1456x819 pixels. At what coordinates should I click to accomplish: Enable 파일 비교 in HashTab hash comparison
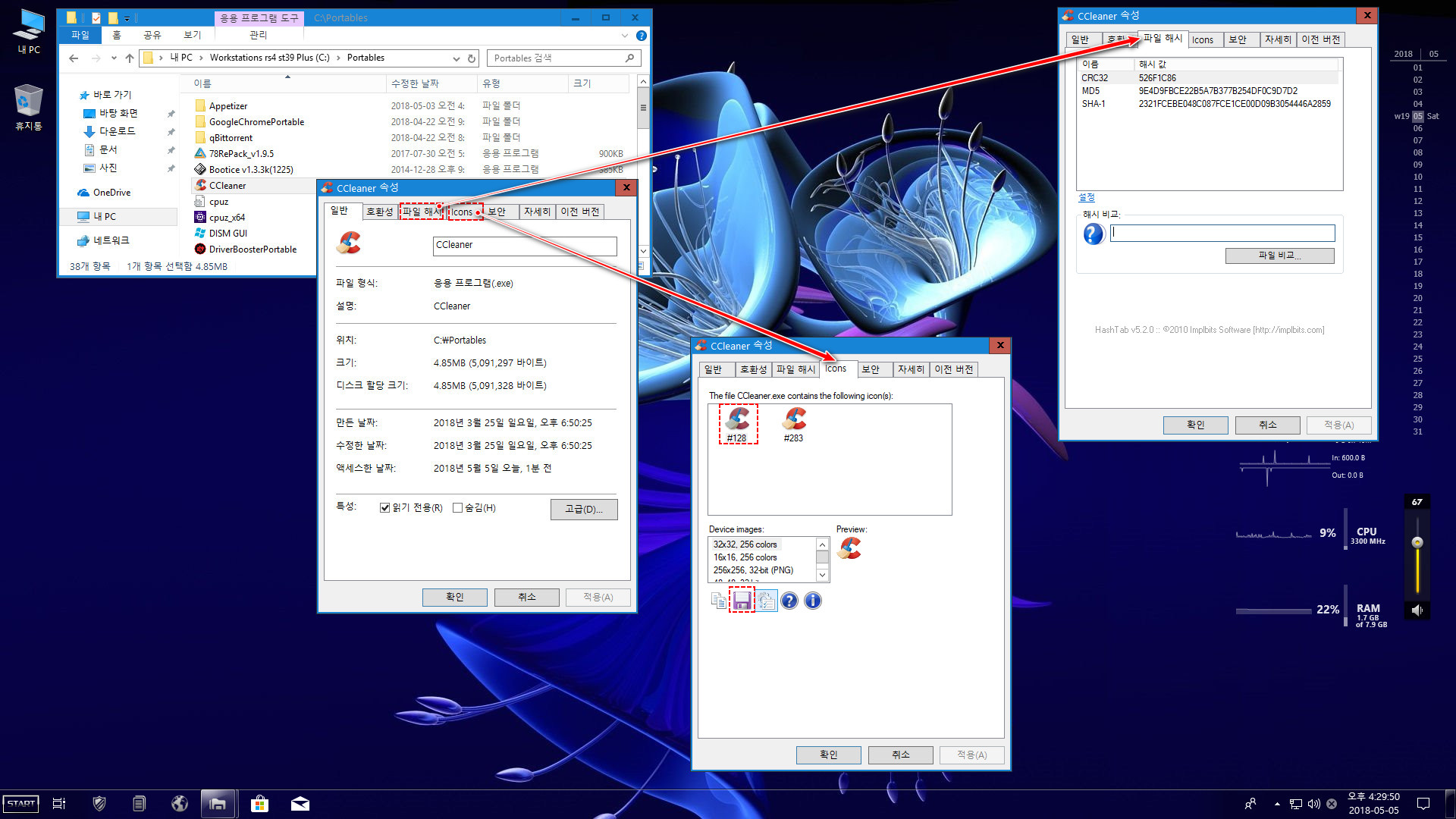tap(1280, 255)
